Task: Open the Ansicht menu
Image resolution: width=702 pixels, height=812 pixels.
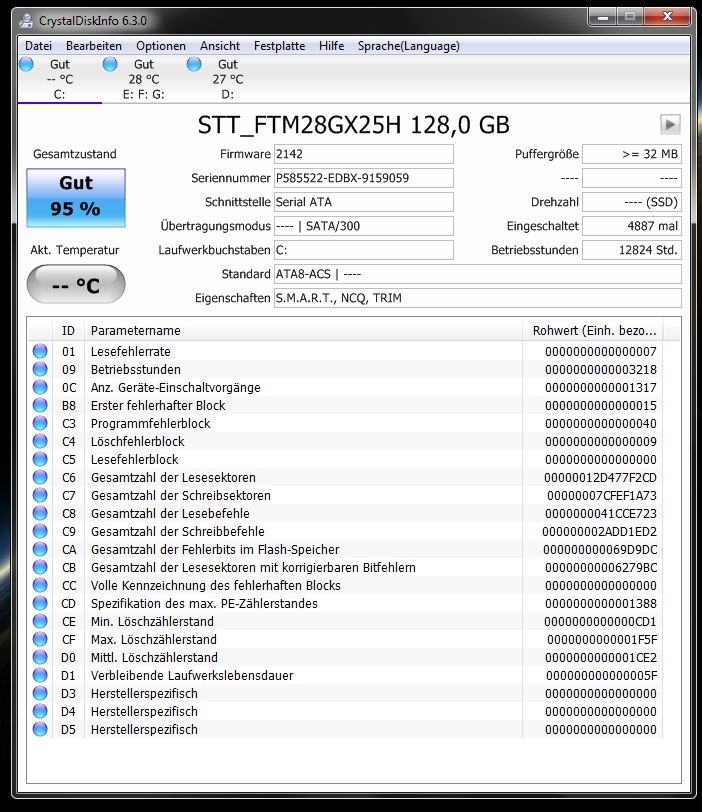Action: coord(220,46)
